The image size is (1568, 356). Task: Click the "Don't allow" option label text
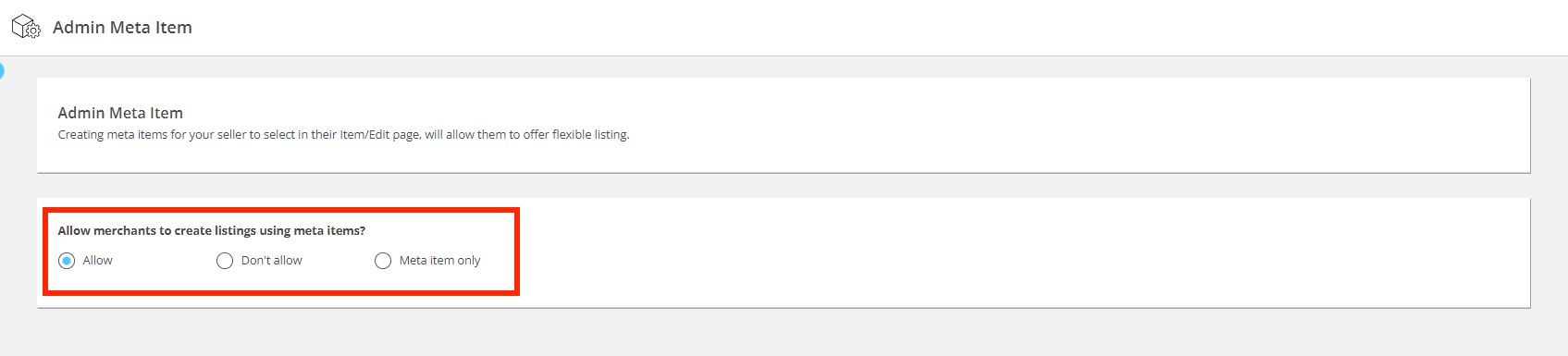coord(271,261)
